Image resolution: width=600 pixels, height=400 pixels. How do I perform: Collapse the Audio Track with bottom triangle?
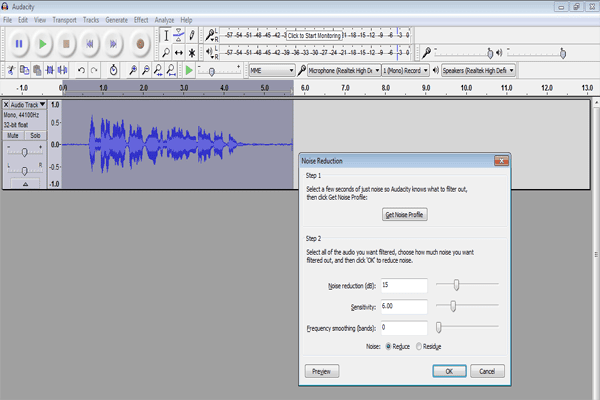click(x=25, y=184)
